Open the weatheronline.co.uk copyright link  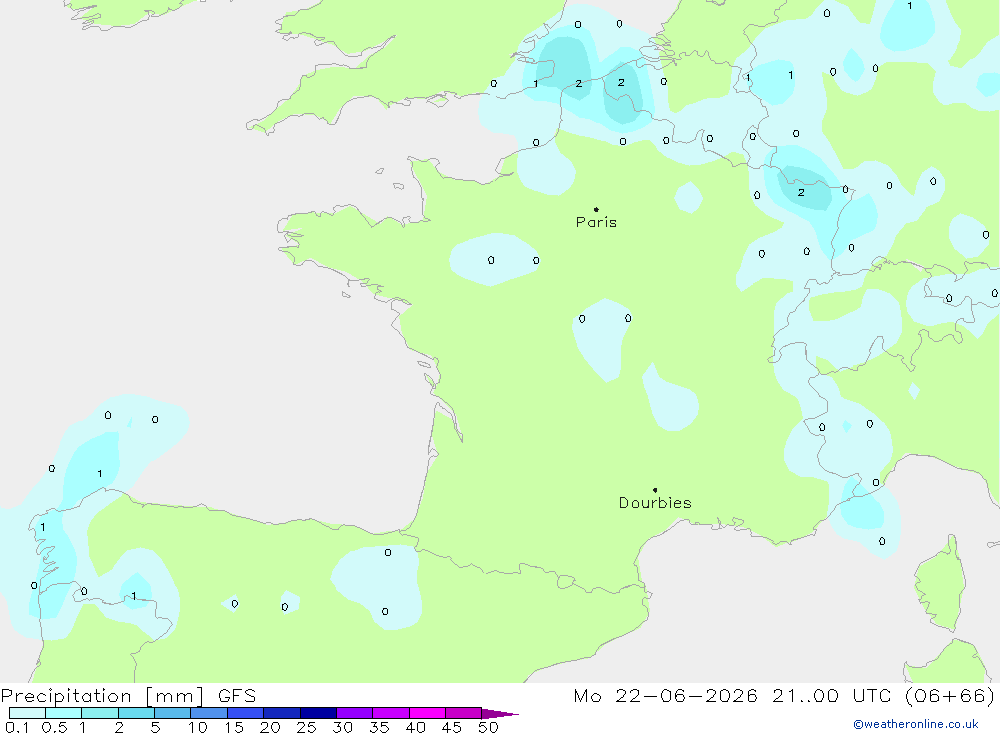[915, 724]
